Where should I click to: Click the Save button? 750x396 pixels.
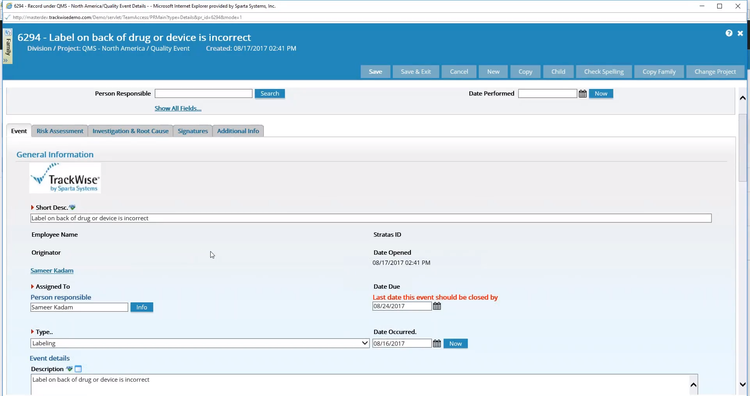click(x=375, y=72)
